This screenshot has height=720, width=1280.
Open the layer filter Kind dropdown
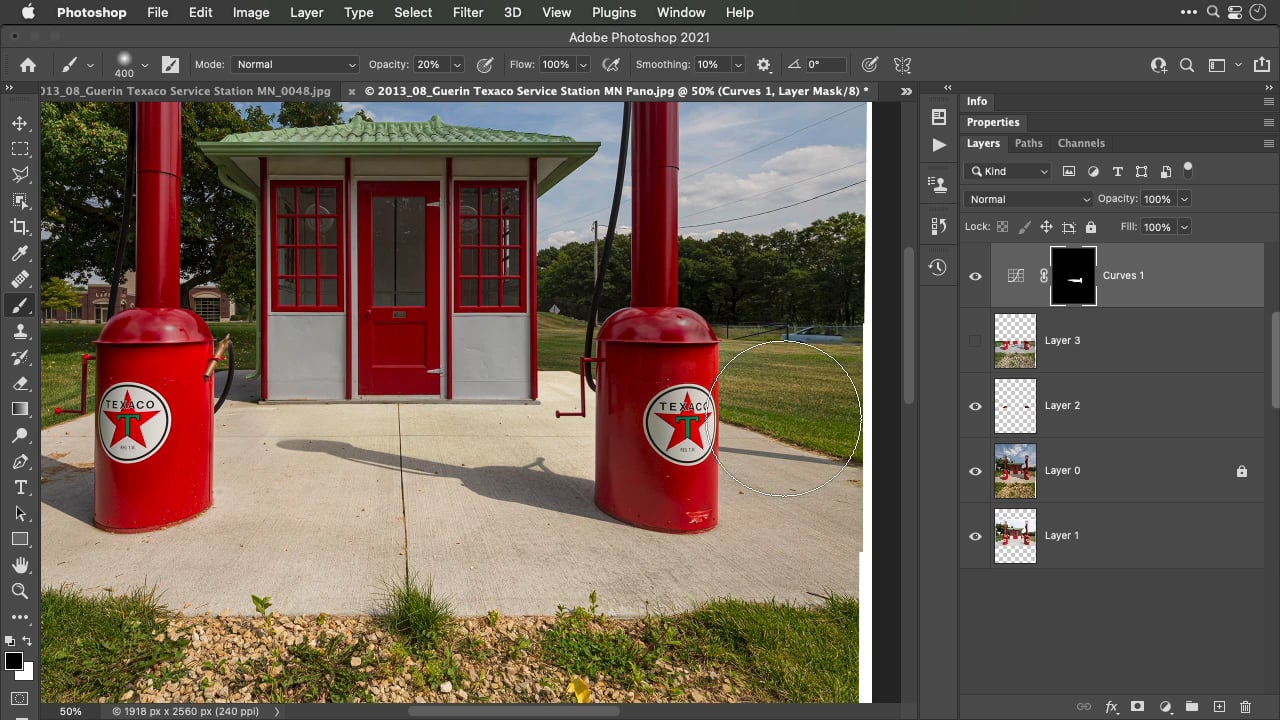pos(1008,171)
